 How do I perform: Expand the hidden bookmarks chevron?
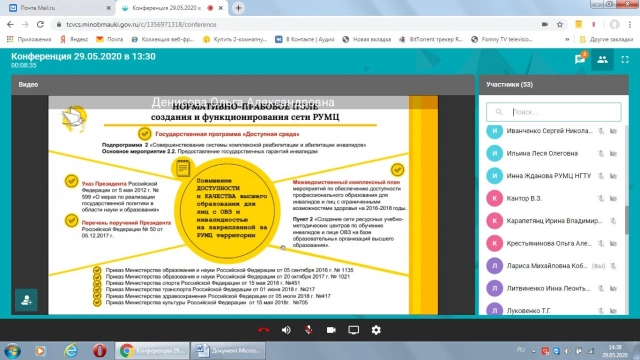567,39
